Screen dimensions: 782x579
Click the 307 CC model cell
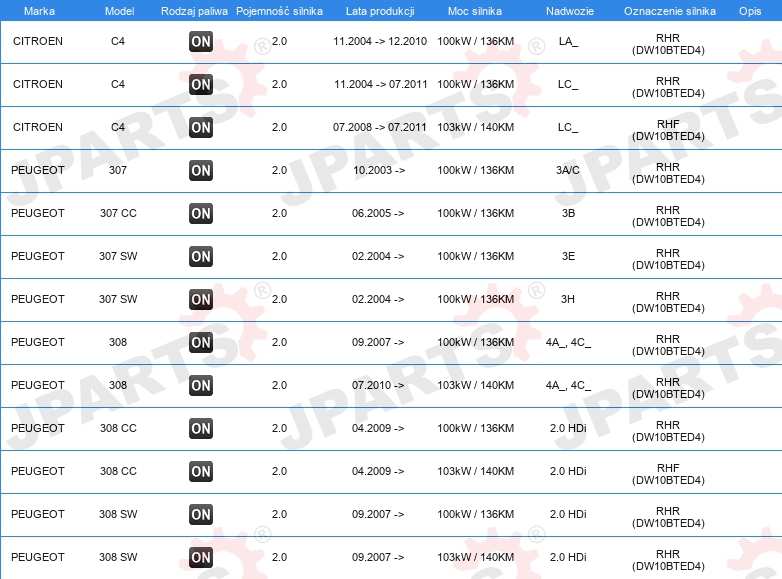tap(118, 213)
